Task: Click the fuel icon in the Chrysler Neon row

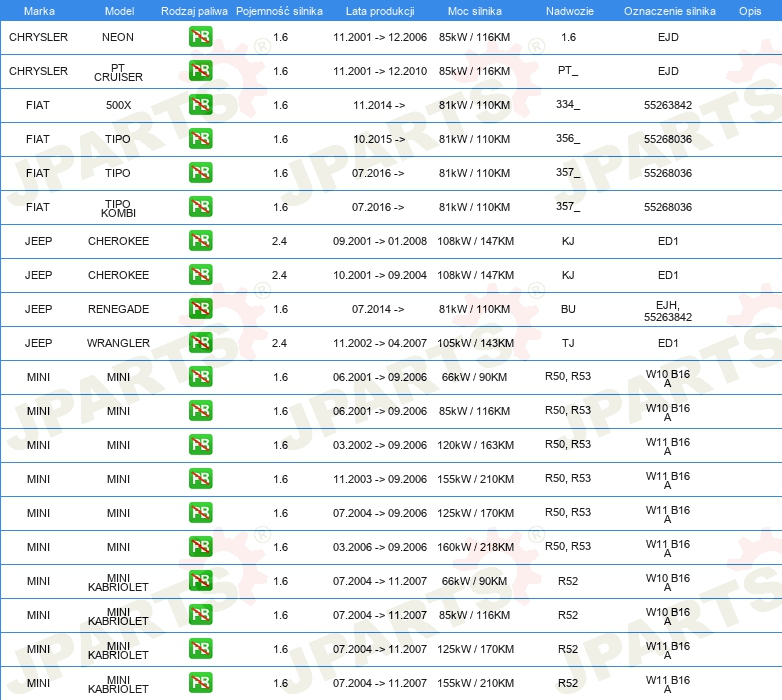Action: click(x=200, y=37)
